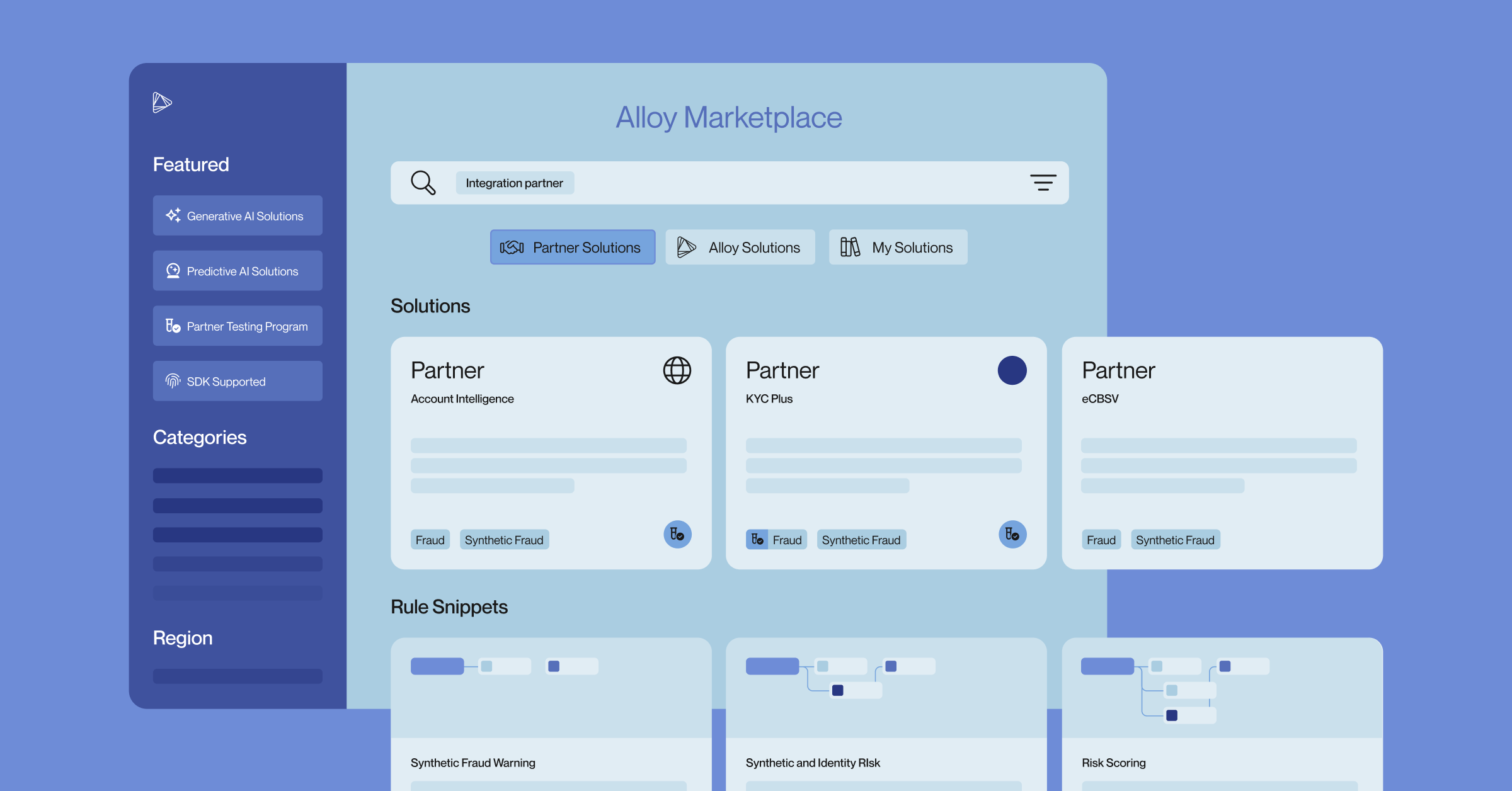This screenshot has width=1512, height=791.
Task: Open the Account Intelligence partner card
Action: 551,453
